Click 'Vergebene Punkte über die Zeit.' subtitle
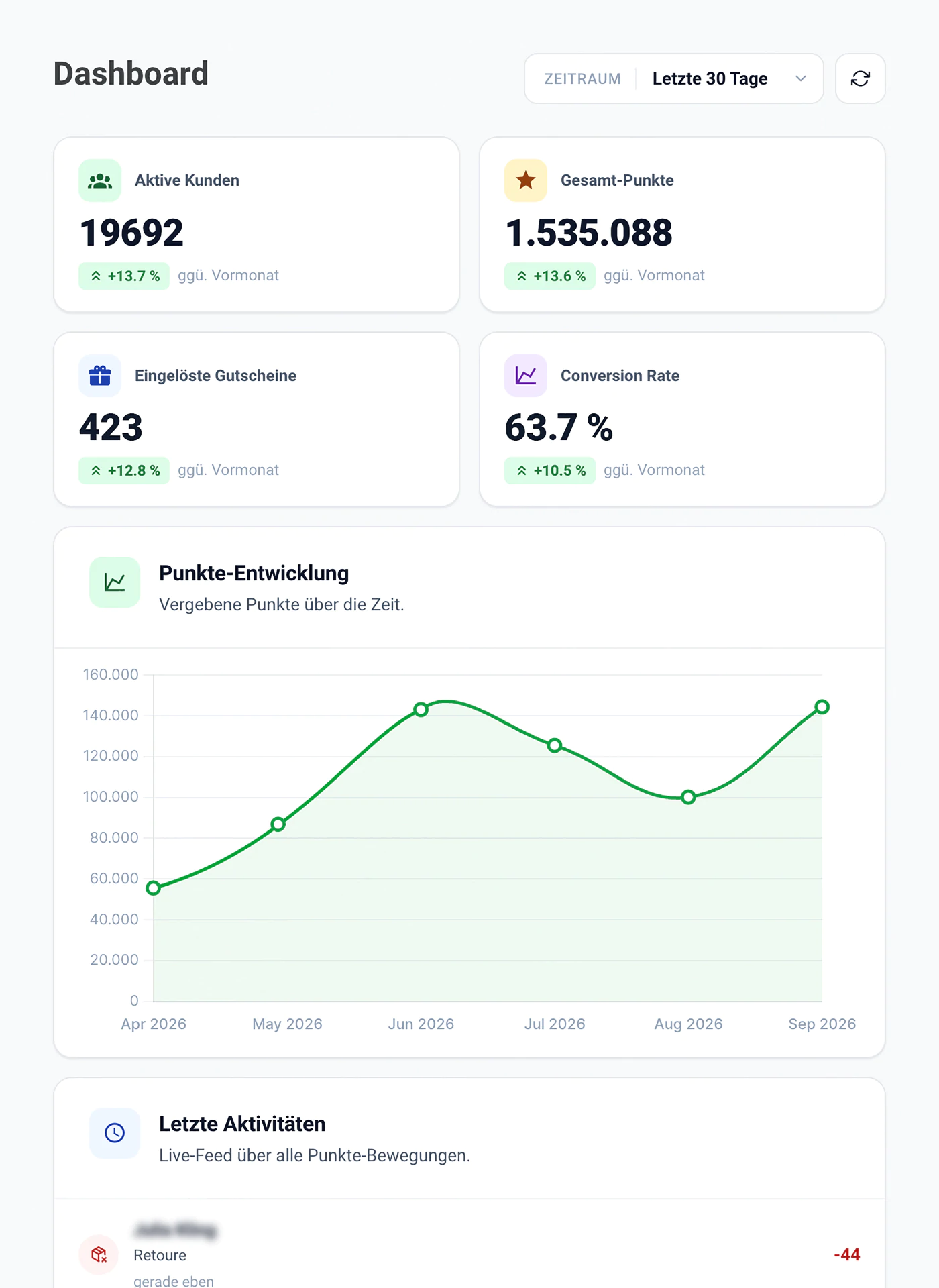This screenshot has height=1288, width=939. tap(282, 604)
